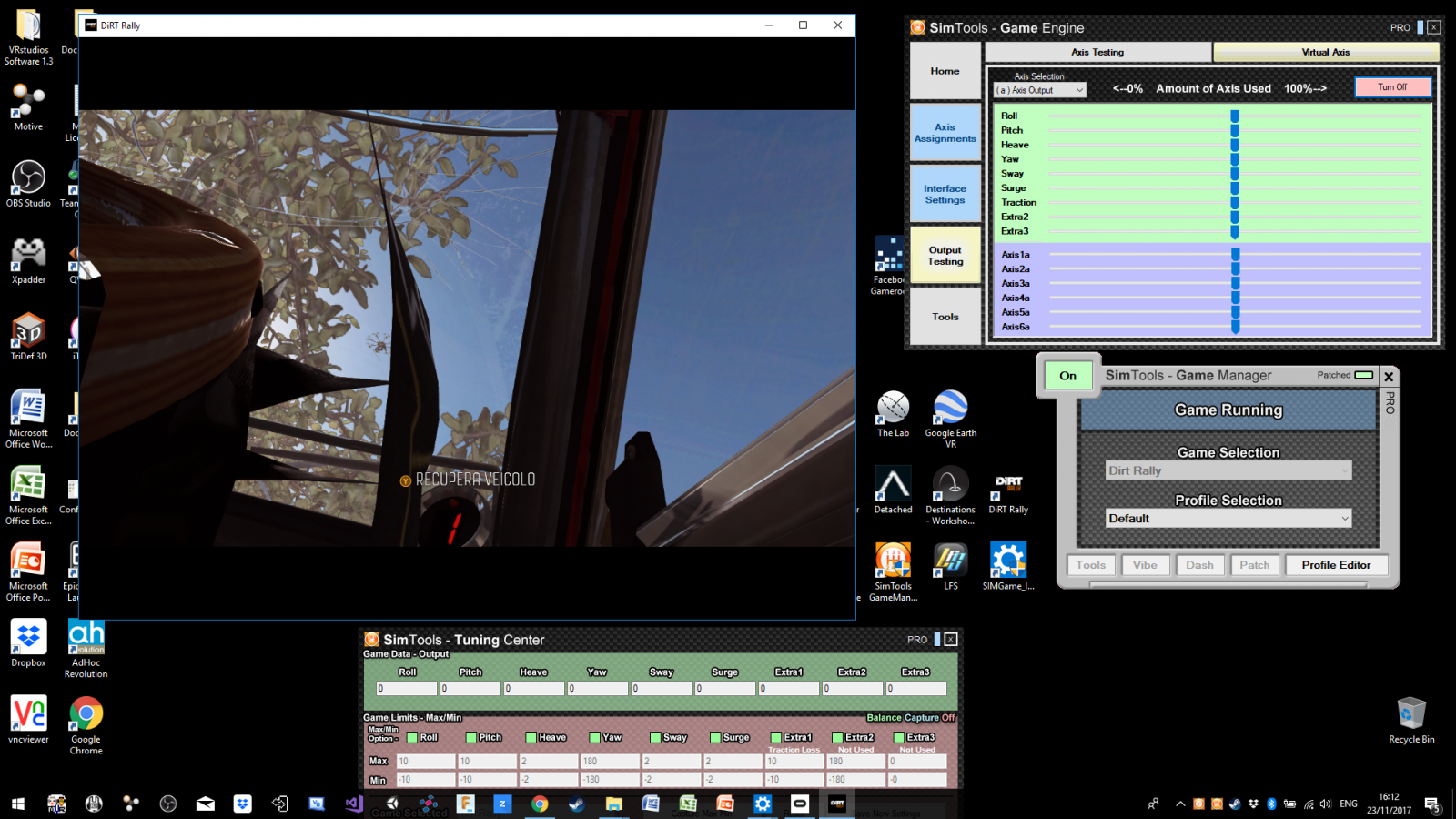This screenshot has width=1456, height=819.
Task: Open the Axis Assignments section
Action: point(945,133)
